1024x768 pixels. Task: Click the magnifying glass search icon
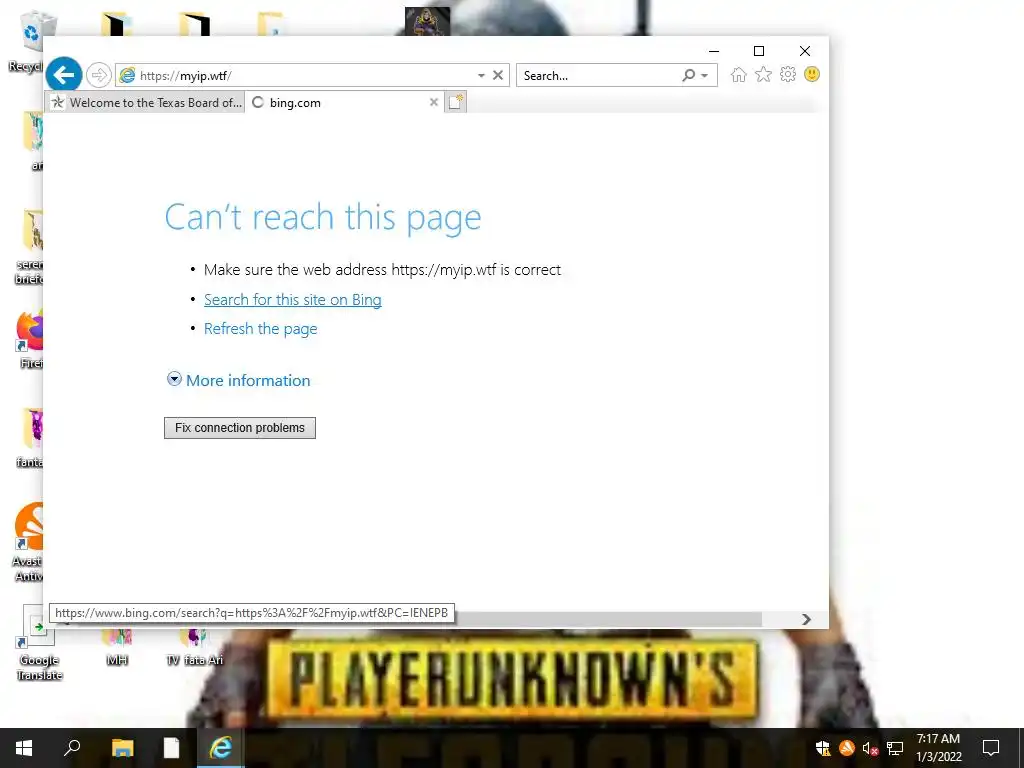[x=688, y=75]
